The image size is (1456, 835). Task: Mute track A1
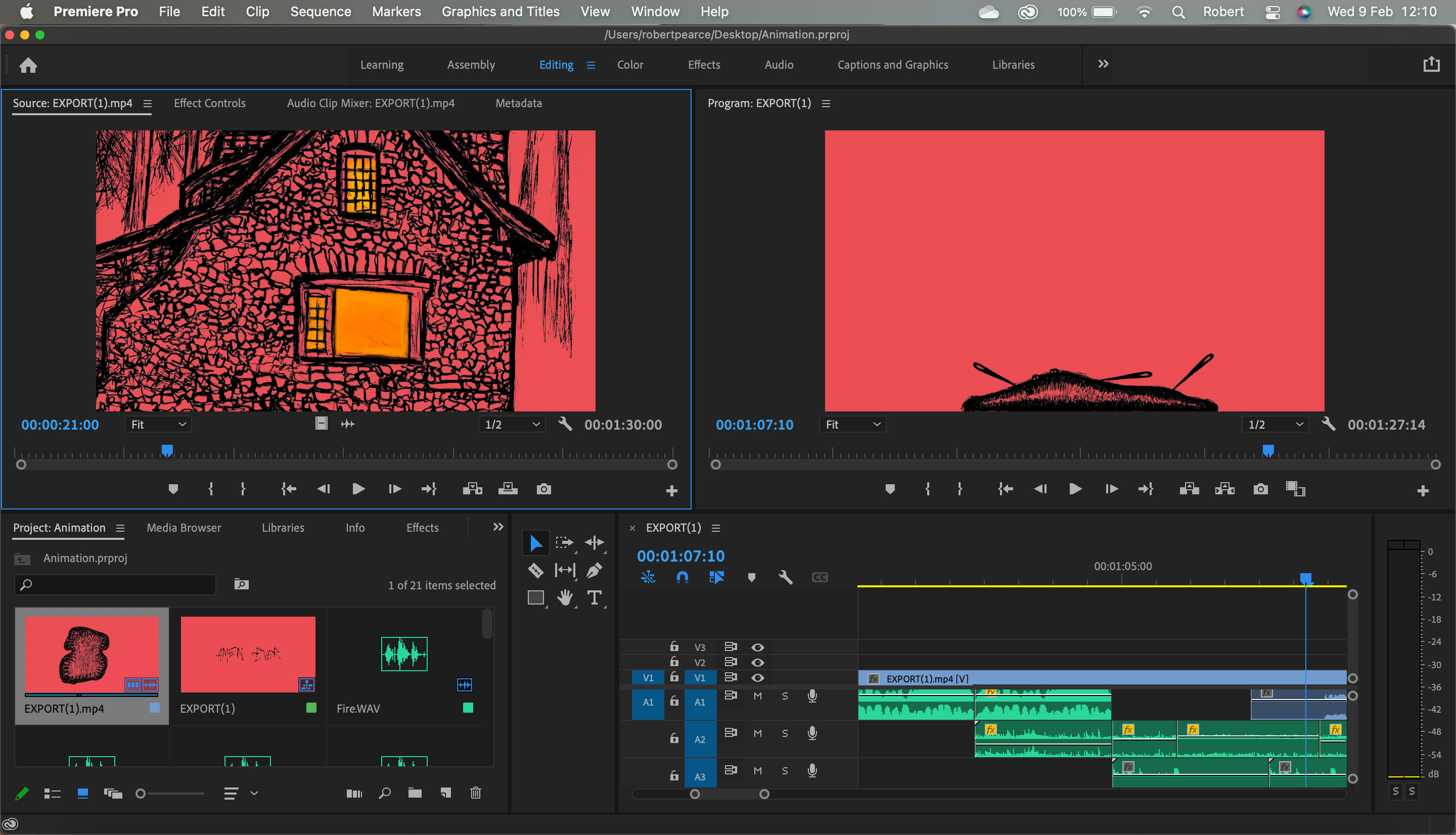[x=757, y=696]
